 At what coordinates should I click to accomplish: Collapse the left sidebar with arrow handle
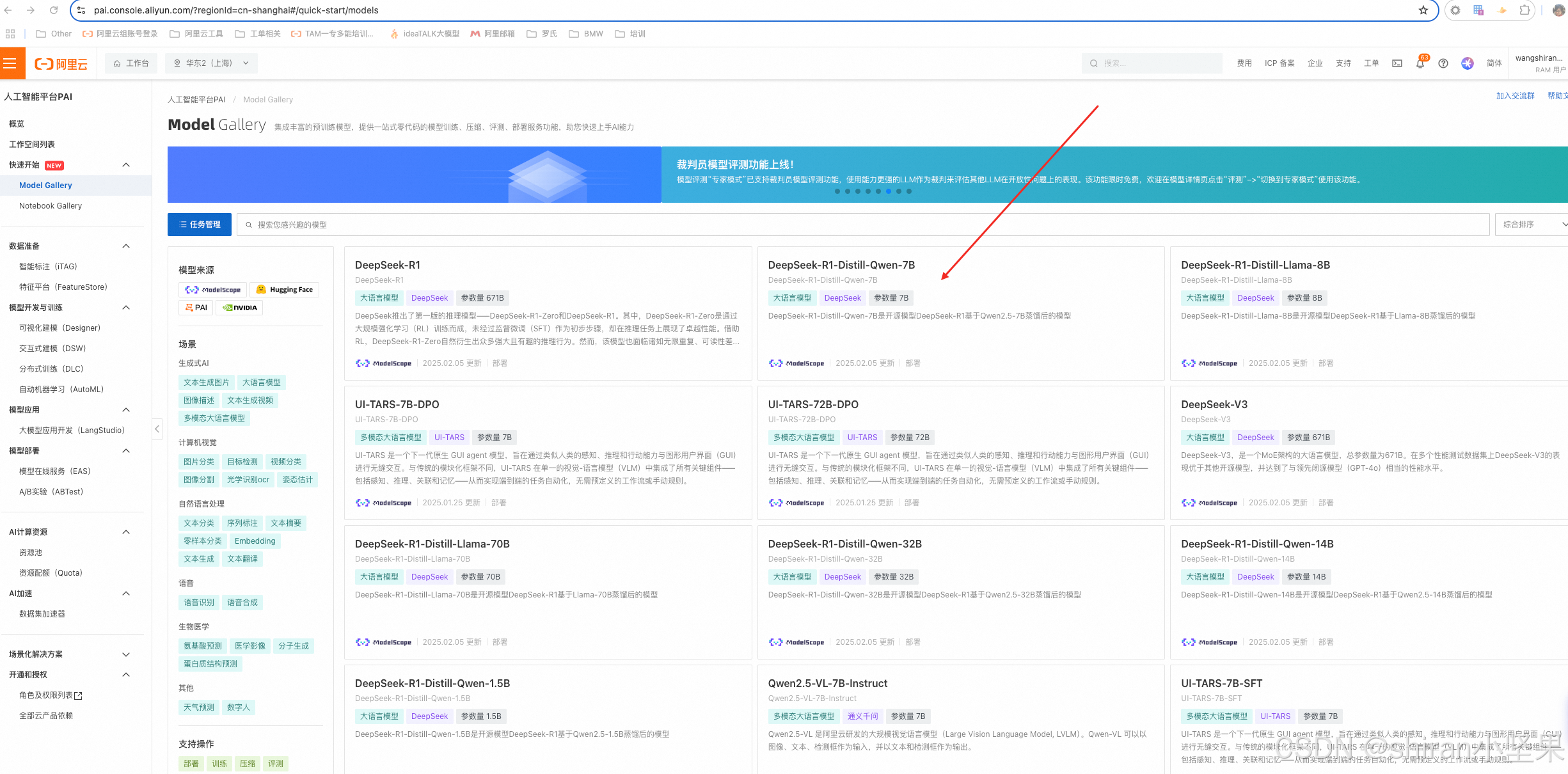pos(157,429)
